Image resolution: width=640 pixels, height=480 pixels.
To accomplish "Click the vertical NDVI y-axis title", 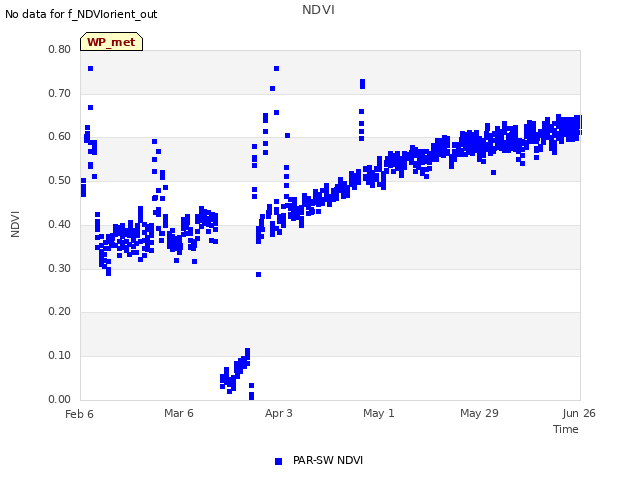I will click(x=15, y=224).
